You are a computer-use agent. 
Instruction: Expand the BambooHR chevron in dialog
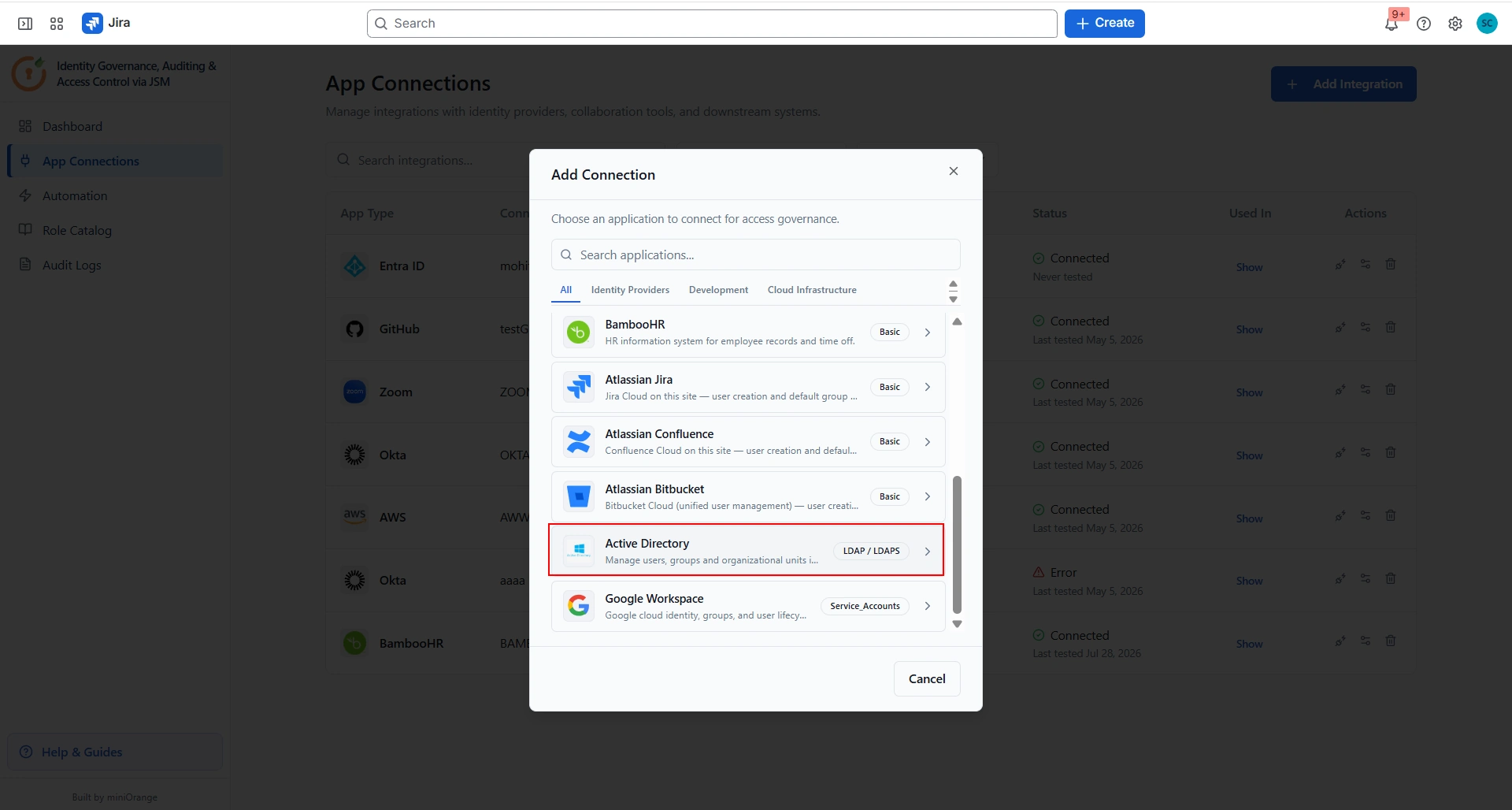coord(928,333)
